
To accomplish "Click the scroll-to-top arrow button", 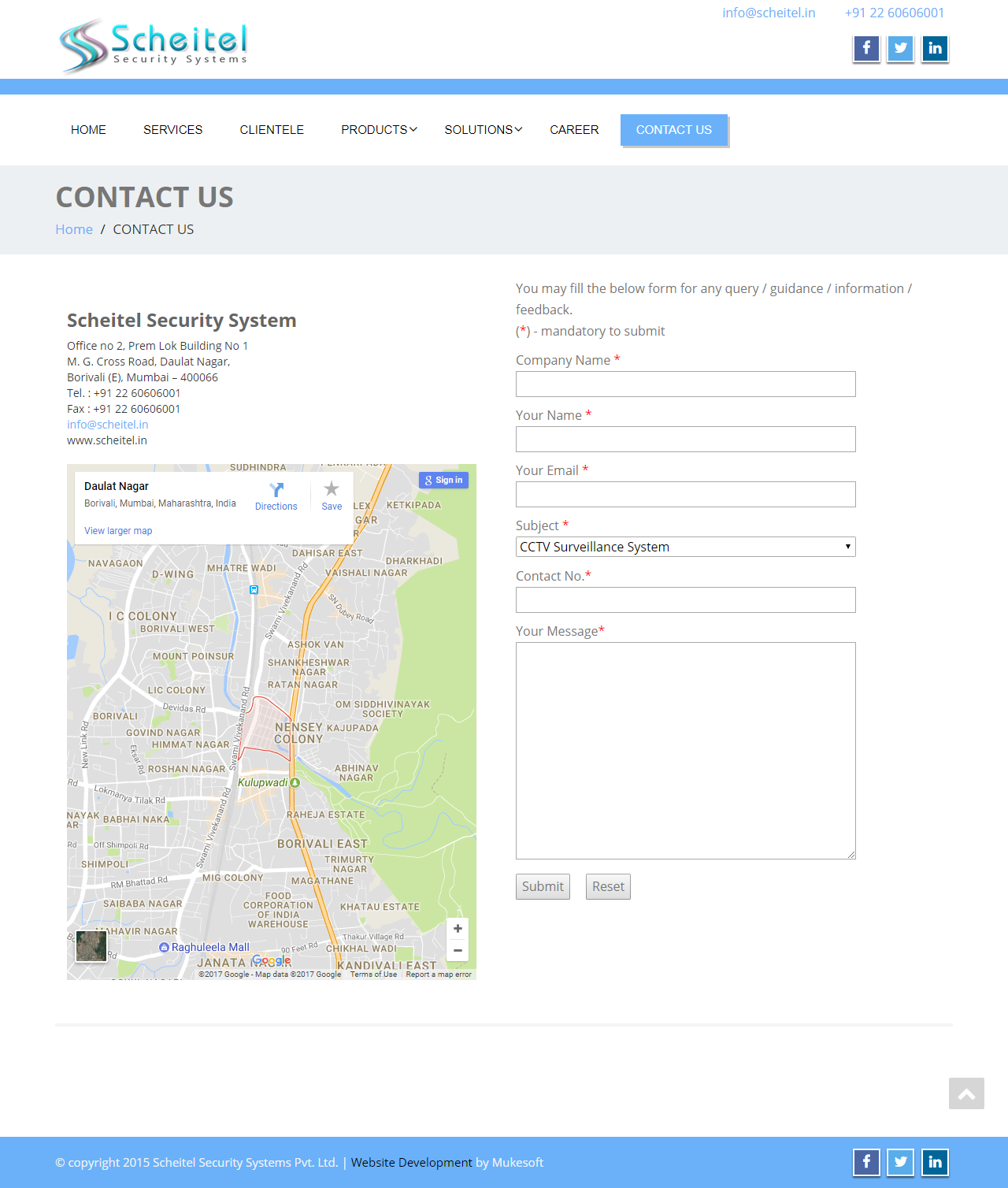I will (x=966, y=1093).
